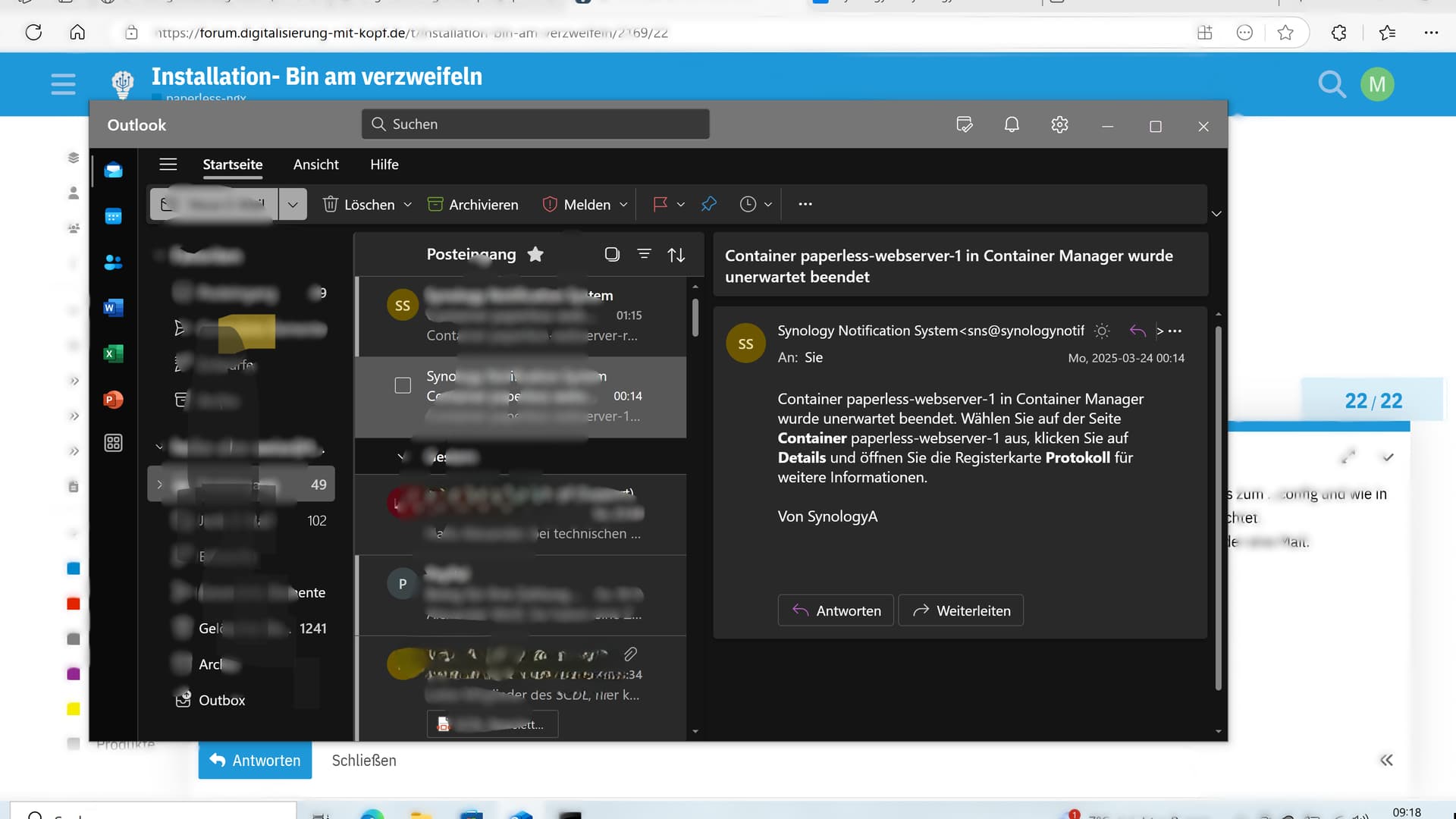1456x819 pixels.
Task: Click reply arrow icon in email header
Action: click(x=1137, y=331)
